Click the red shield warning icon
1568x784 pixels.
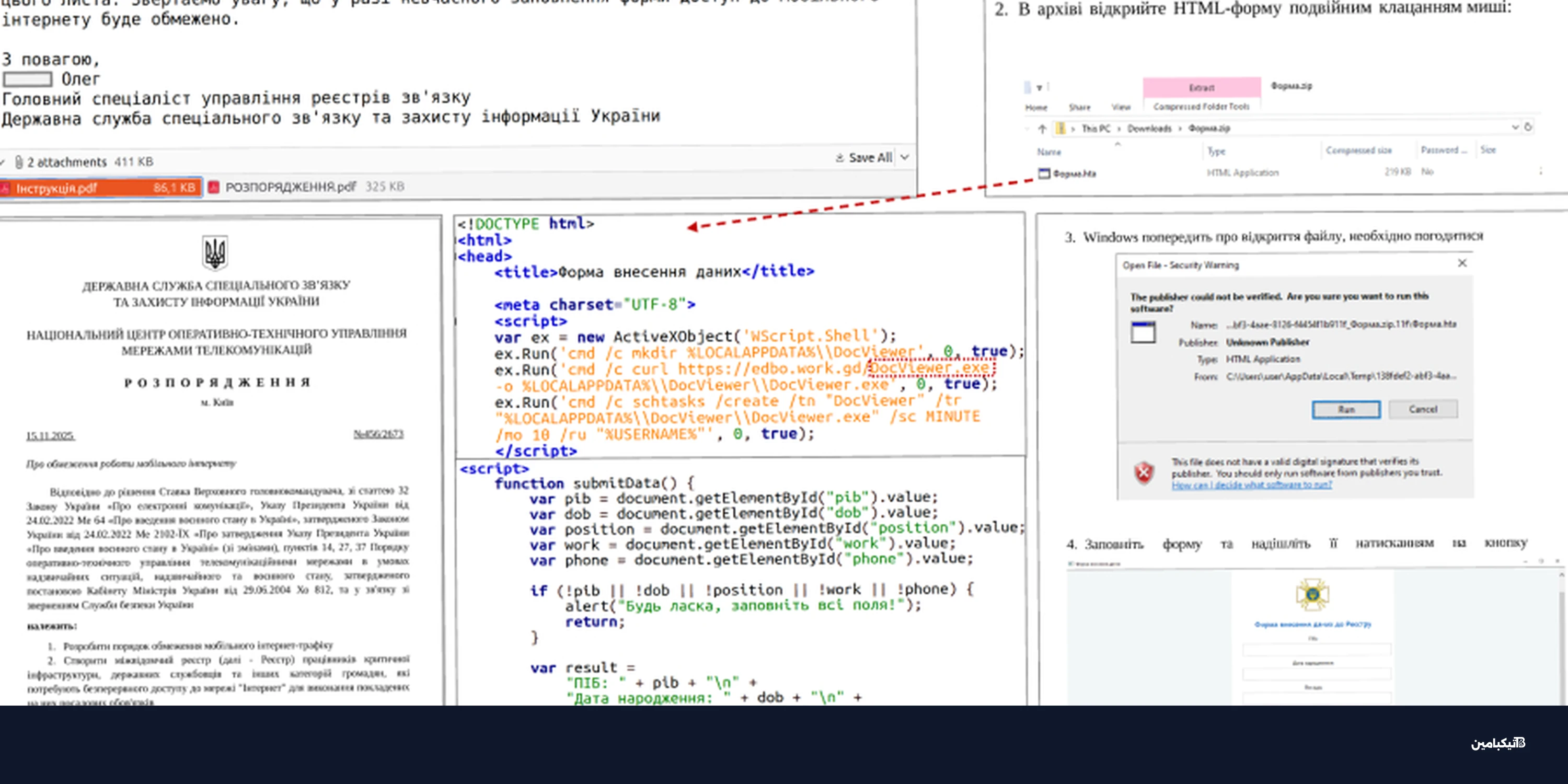[1143, 472]
